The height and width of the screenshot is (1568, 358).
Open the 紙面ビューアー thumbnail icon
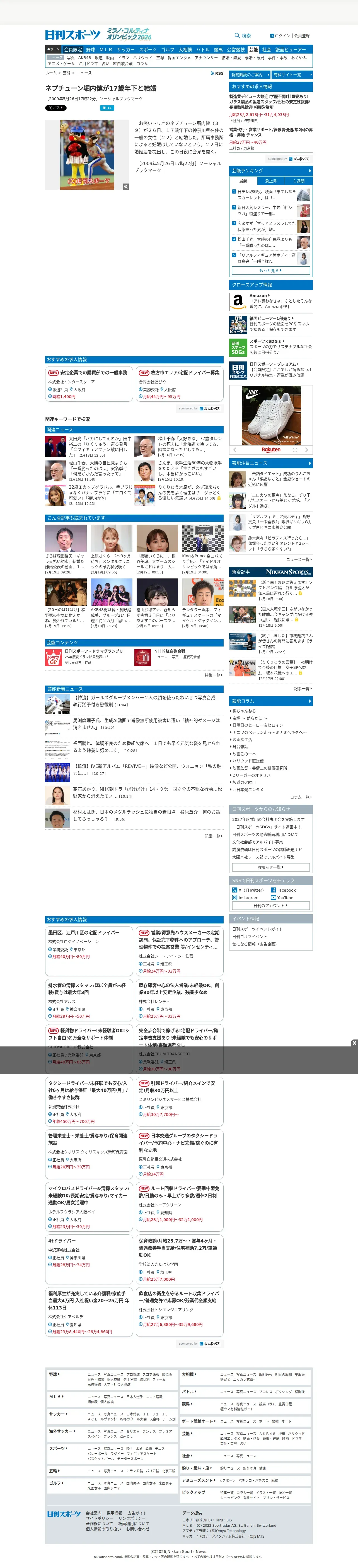[x=238, y=324]
